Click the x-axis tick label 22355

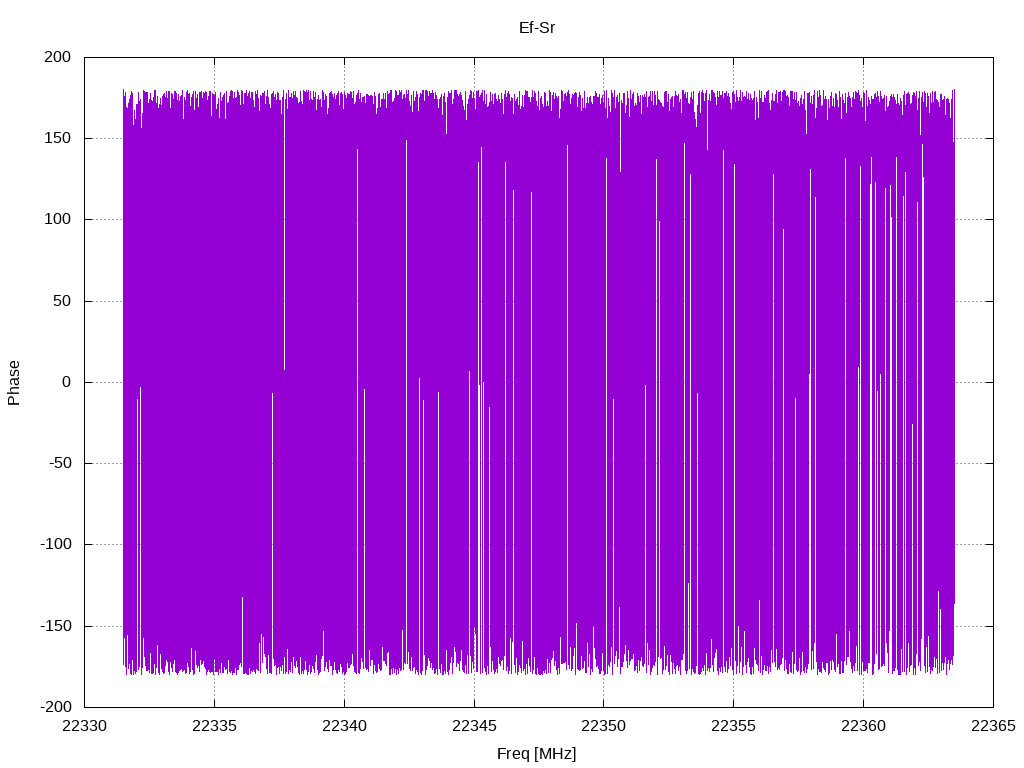(x=733, y=726)
